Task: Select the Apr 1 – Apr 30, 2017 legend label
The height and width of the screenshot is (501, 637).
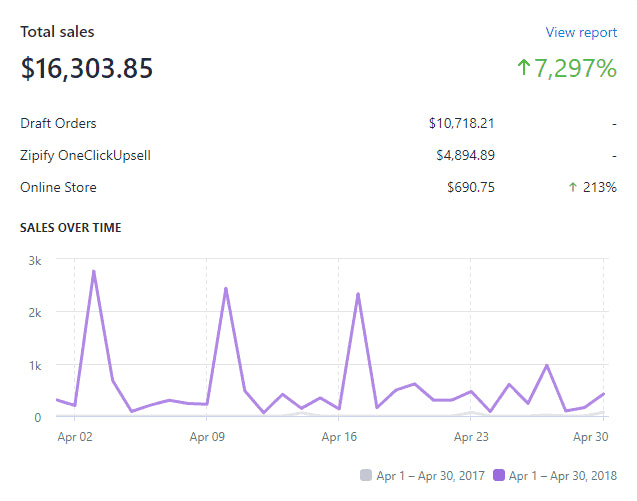Action: coord(429,476)
